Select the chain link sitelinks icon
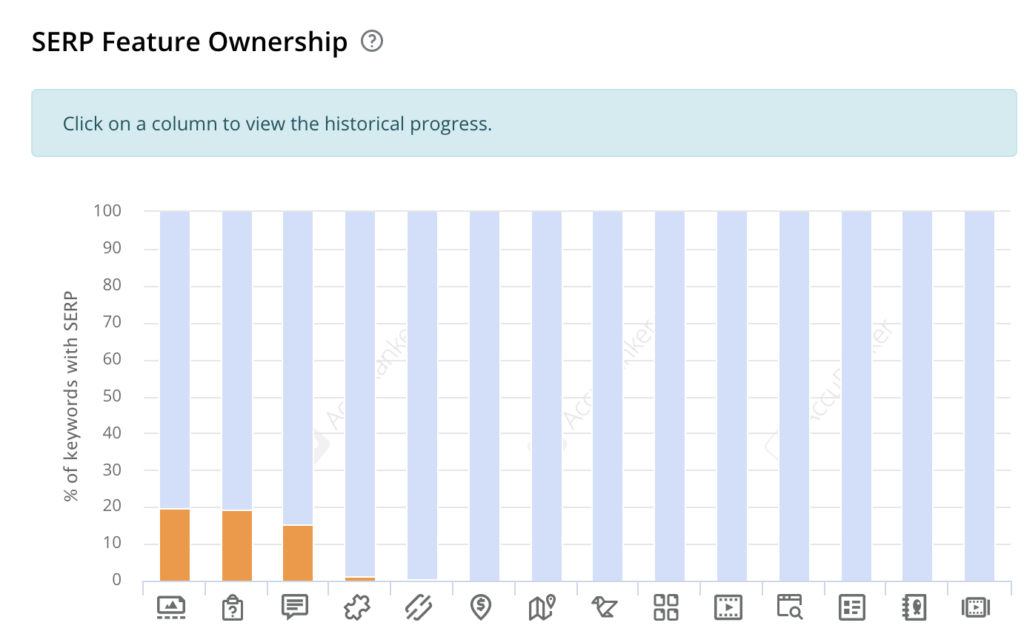1024x634 pixels. click(418, 608)
